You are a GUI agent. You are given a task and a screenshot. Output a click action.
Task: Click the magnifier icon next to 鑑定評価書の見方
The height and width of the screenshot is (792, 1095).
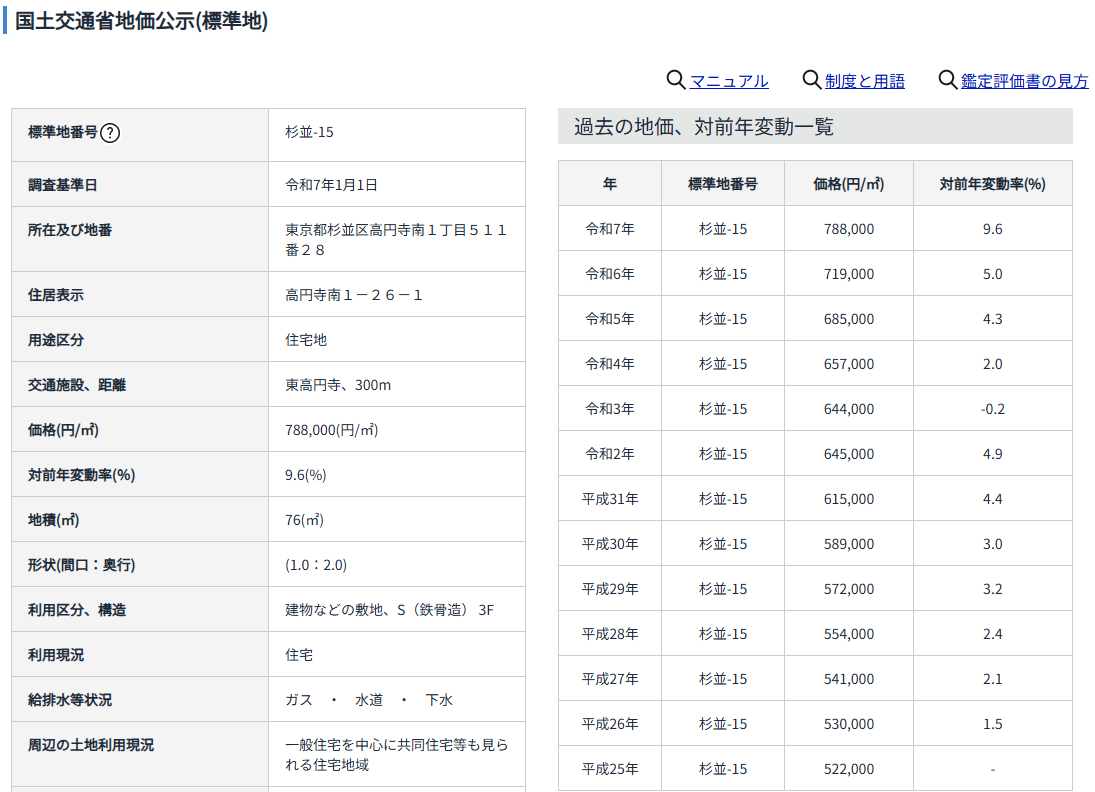pyautogui.click(x=947, y=80)
